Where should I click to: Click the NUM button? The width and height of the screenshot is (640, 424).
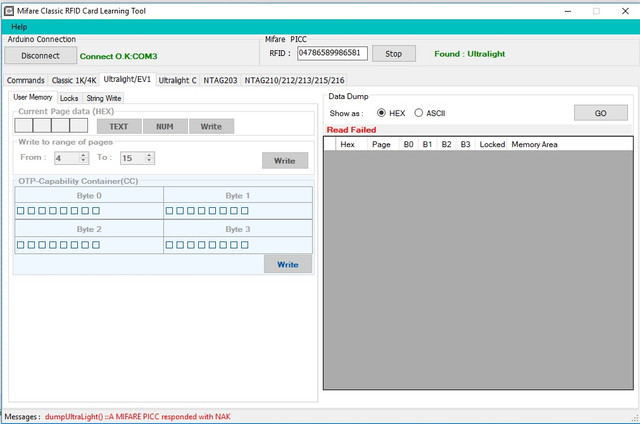165,127
